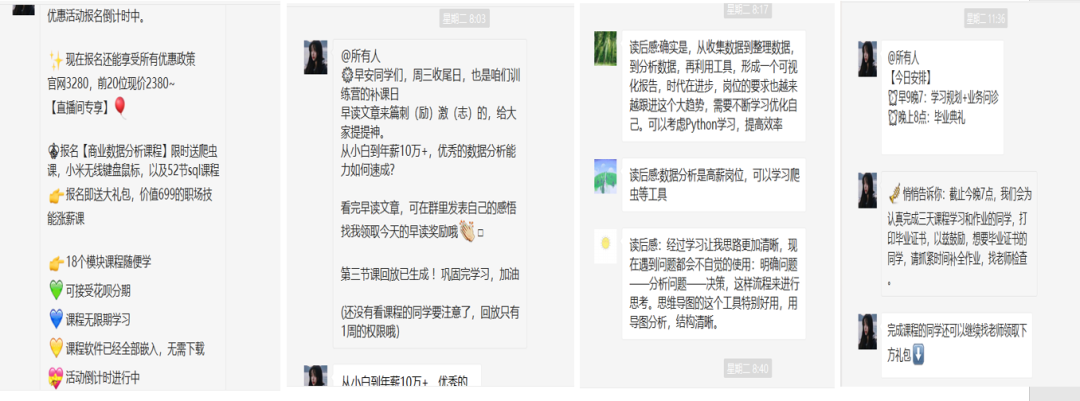The height and width of the screenshot is (401, 1080).
Task: Click the green heart emoji beside 可接受花呗分期
Action: click(x=56, y=291)
